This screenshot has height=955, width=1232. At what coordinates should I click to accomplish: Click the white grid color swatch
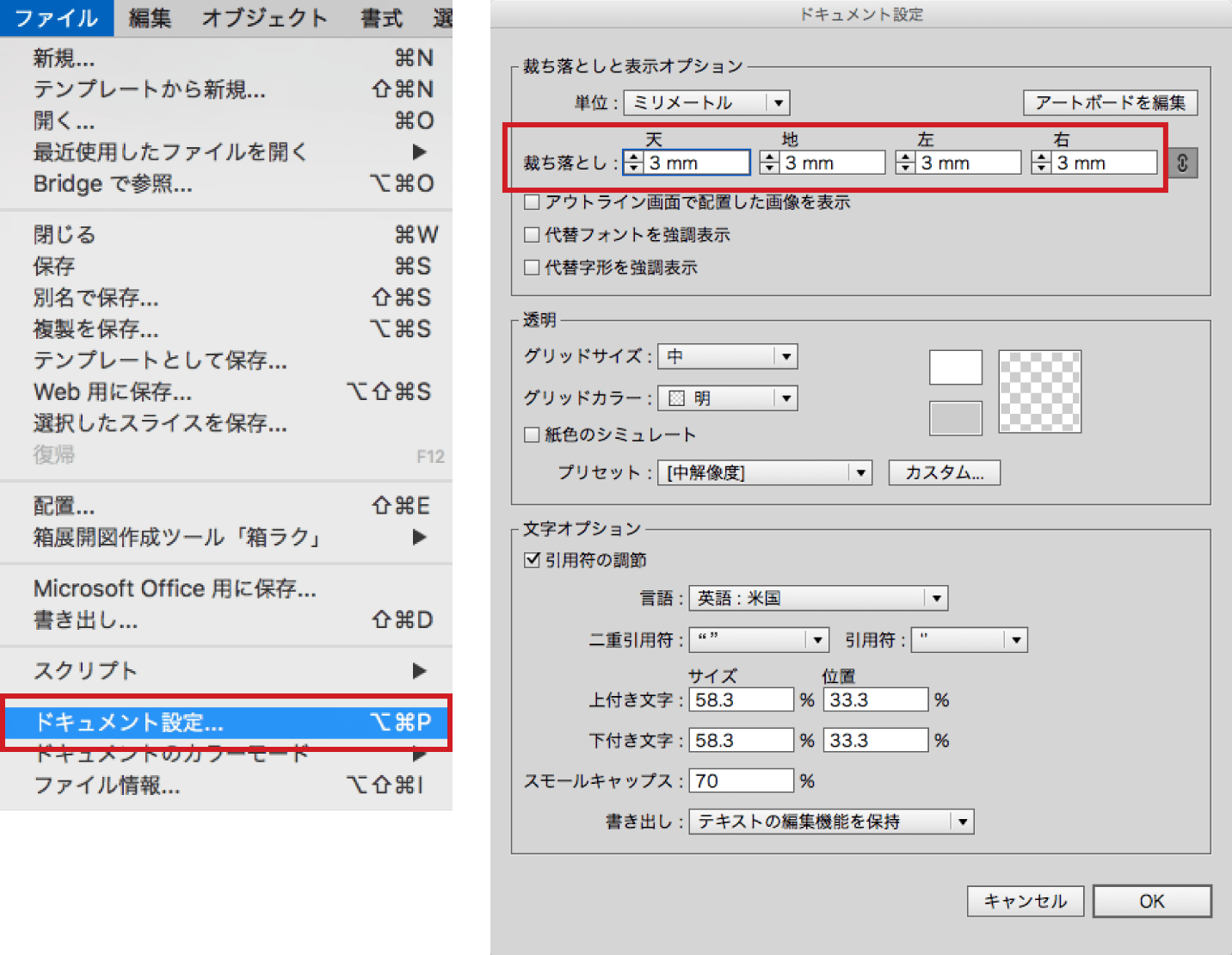[955, 367]
